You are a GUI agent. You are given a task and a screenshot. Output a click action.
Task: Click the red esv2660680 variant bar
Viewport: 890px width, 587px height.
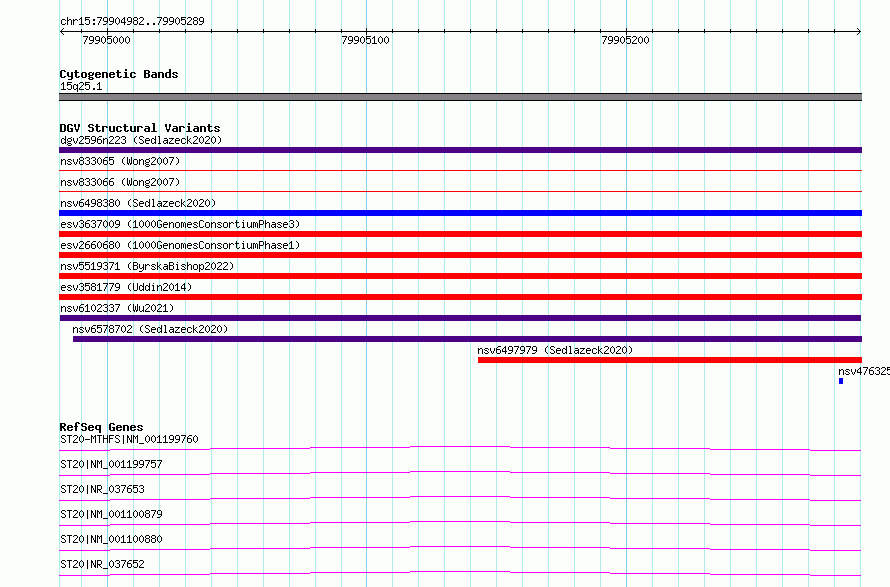[x=460, y=255]
